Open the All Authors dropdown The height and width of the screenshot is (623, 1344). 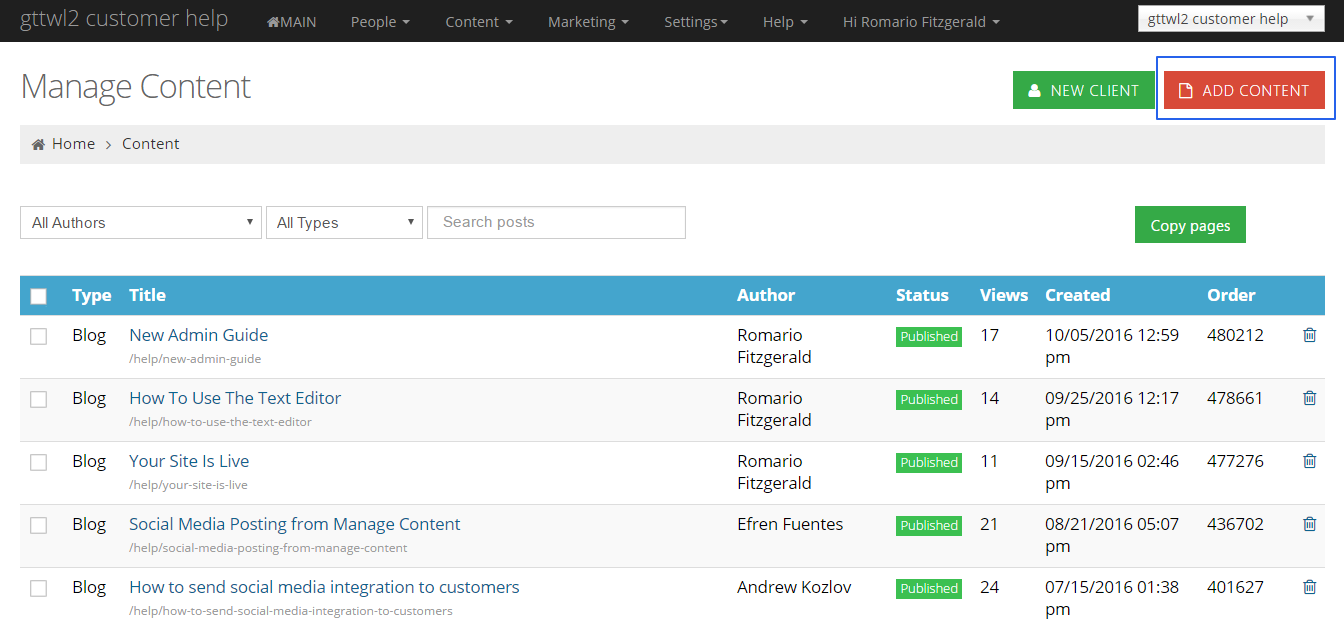141,223
